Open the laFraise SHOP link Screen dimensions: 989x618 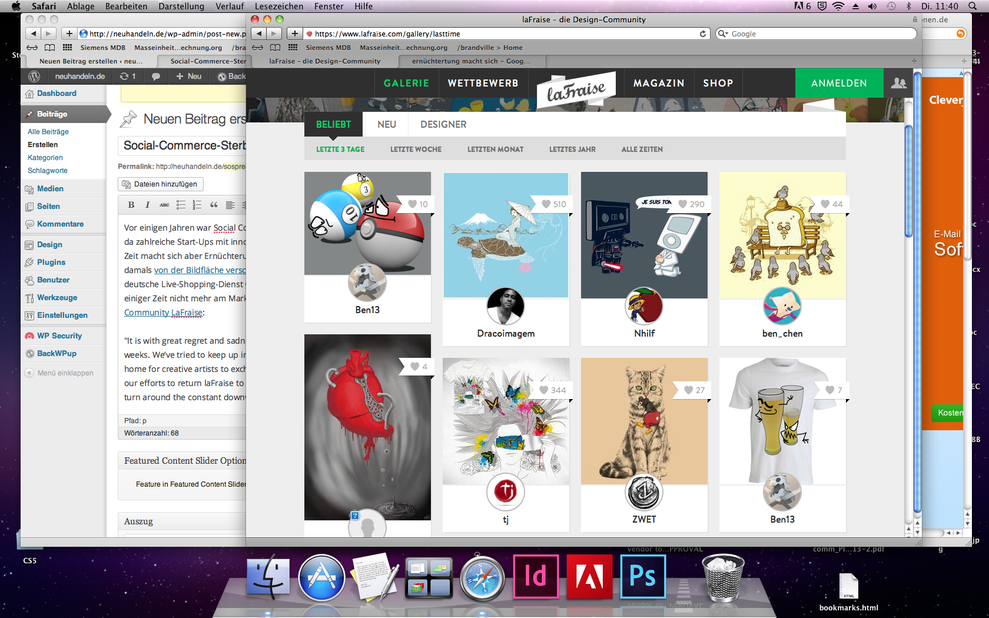tap(718, 83)
